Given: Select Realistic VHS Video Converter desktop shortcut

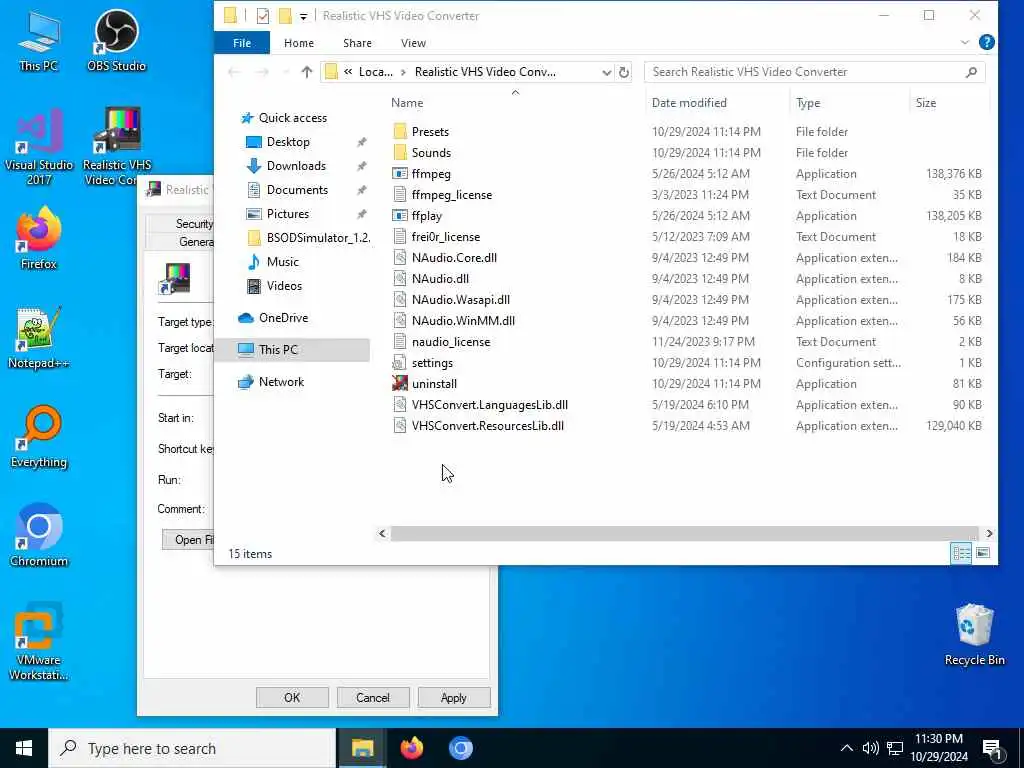Looking at the screenshot, I should tap(116, 146).
